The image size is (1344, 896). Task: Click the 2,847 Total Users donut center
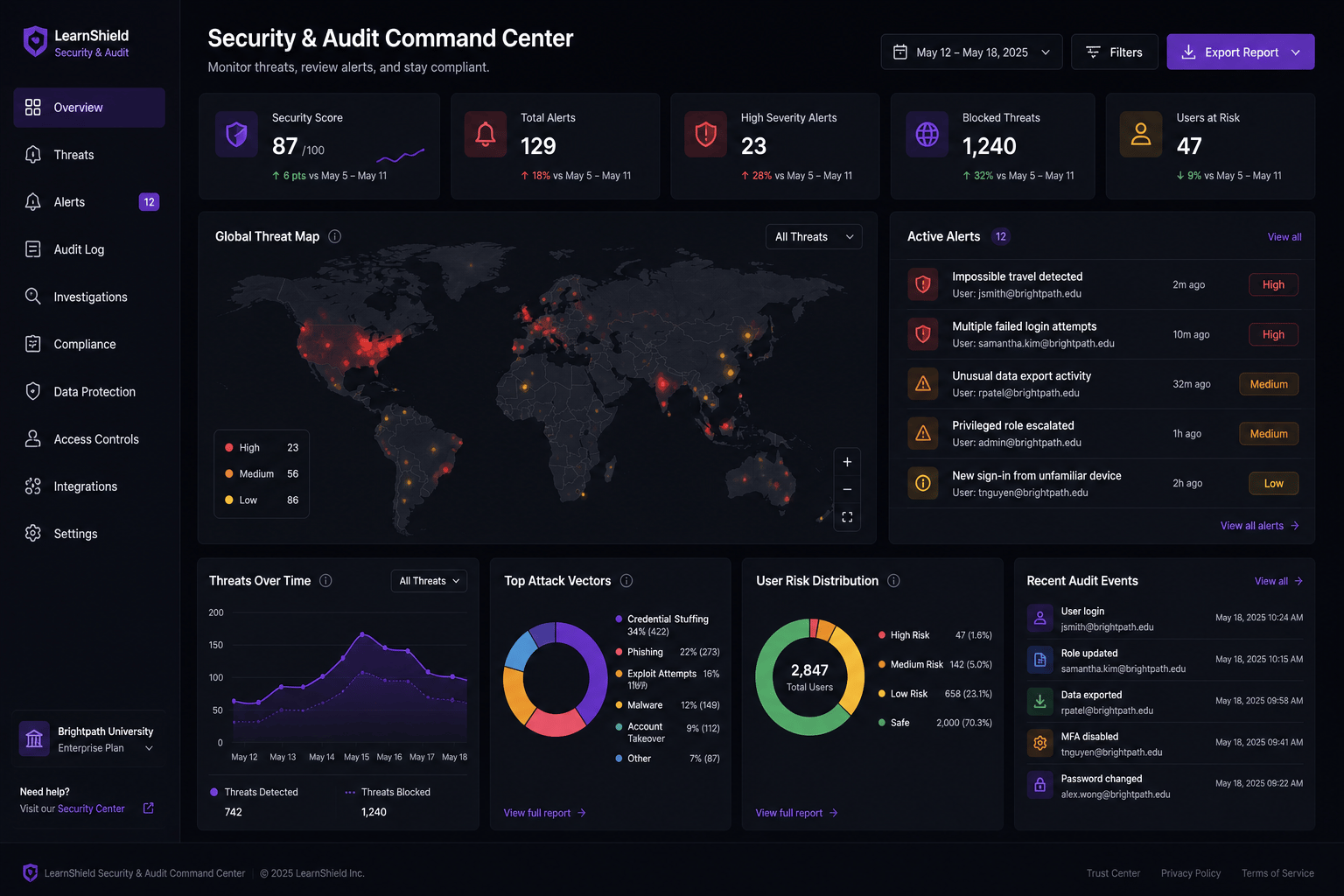pos(809,676)
